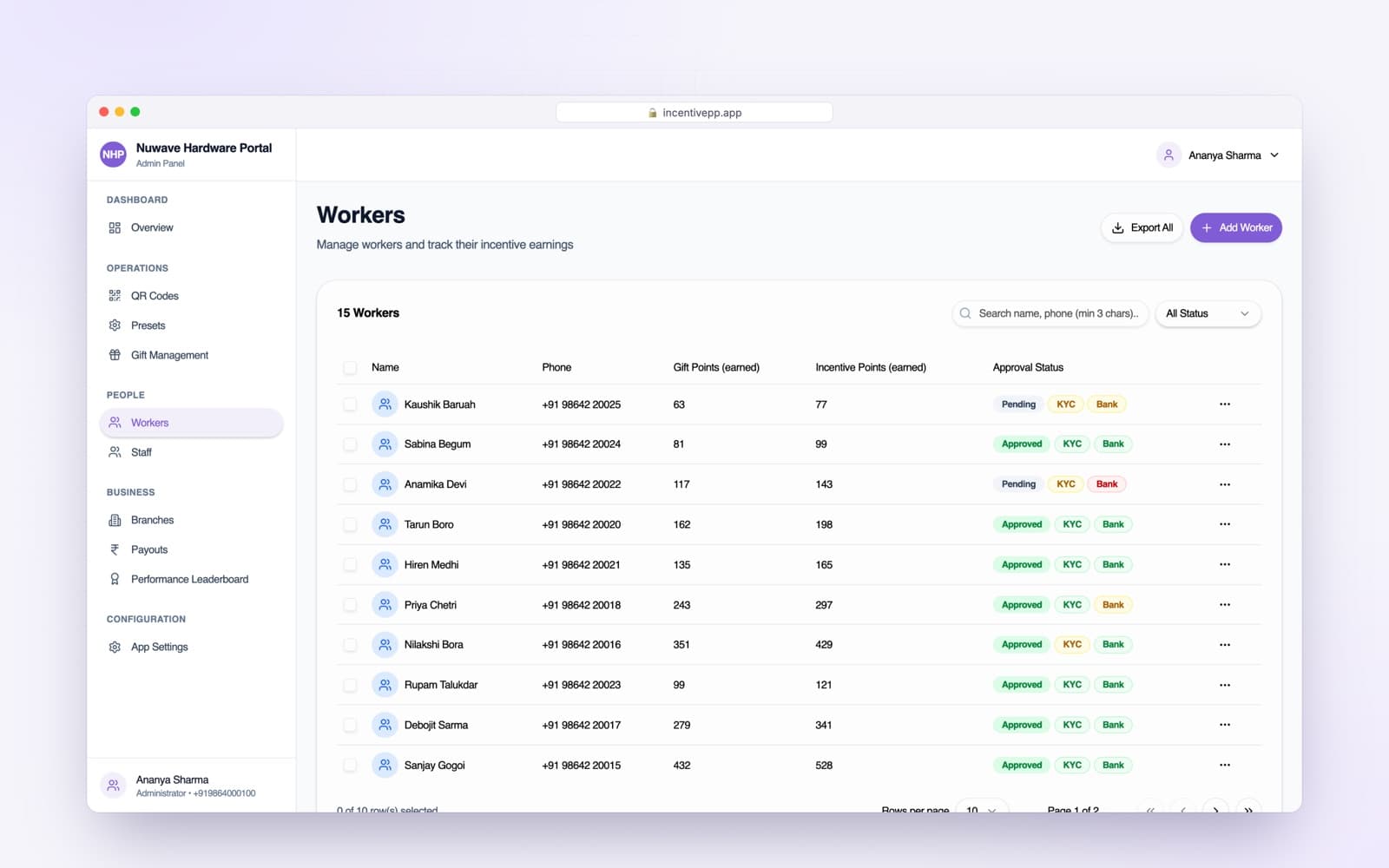
Task: Click the App Settings gear icon
Action: point(115,647)
